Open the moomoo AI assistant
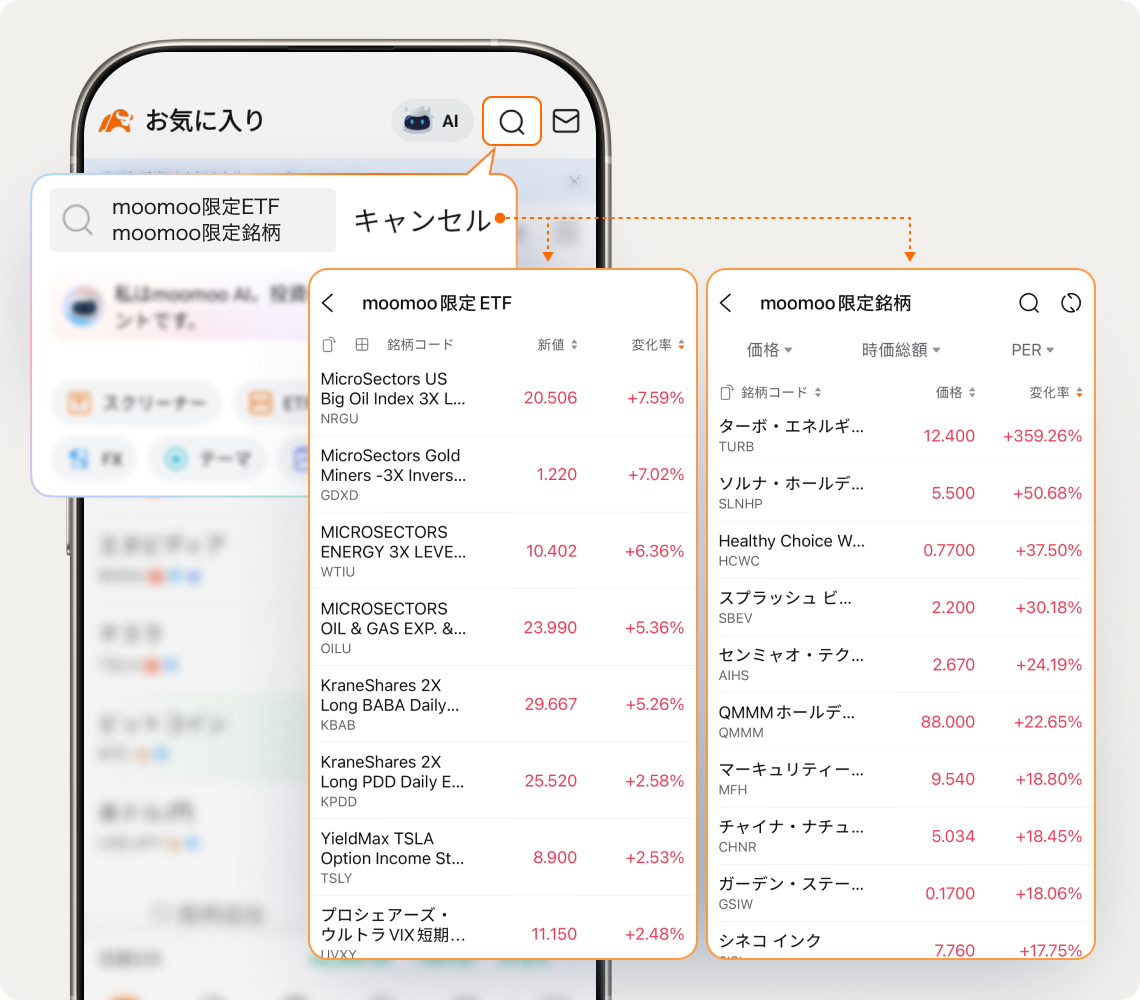Viewport: 1140px width, 1000px height. (x=431, y=121)
